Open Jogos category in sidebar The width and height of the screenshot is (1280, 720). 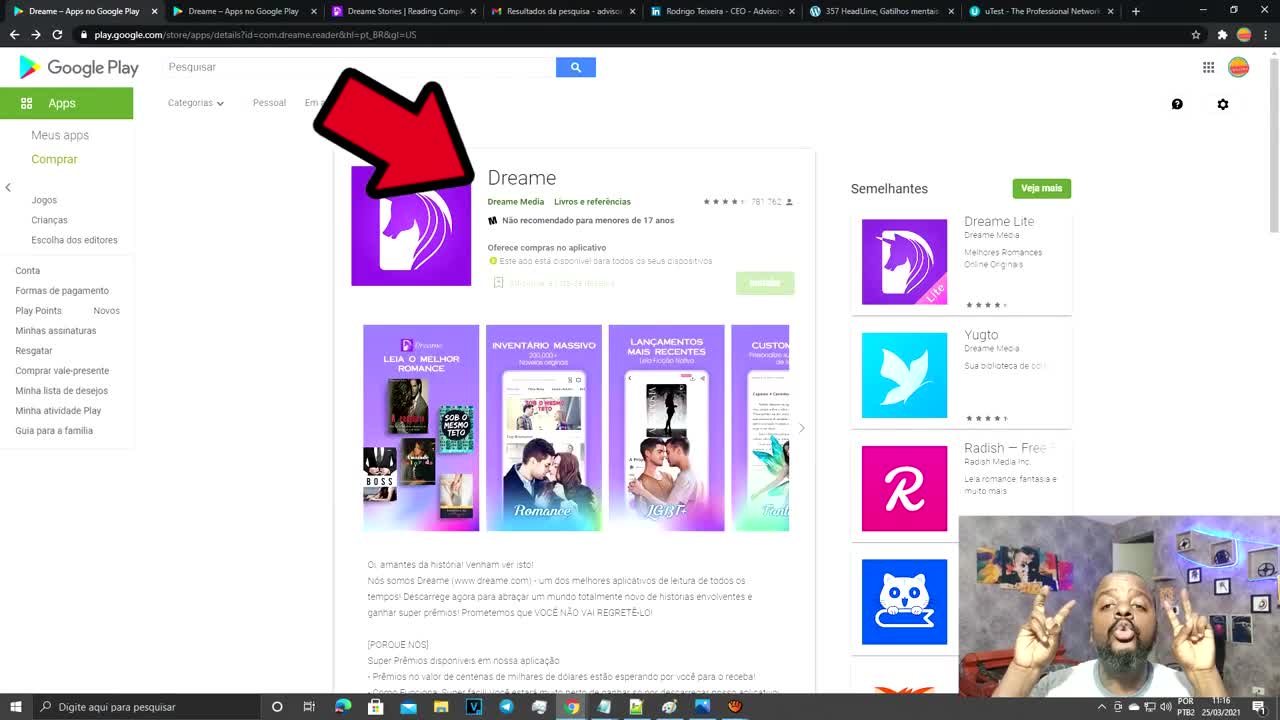44,200
